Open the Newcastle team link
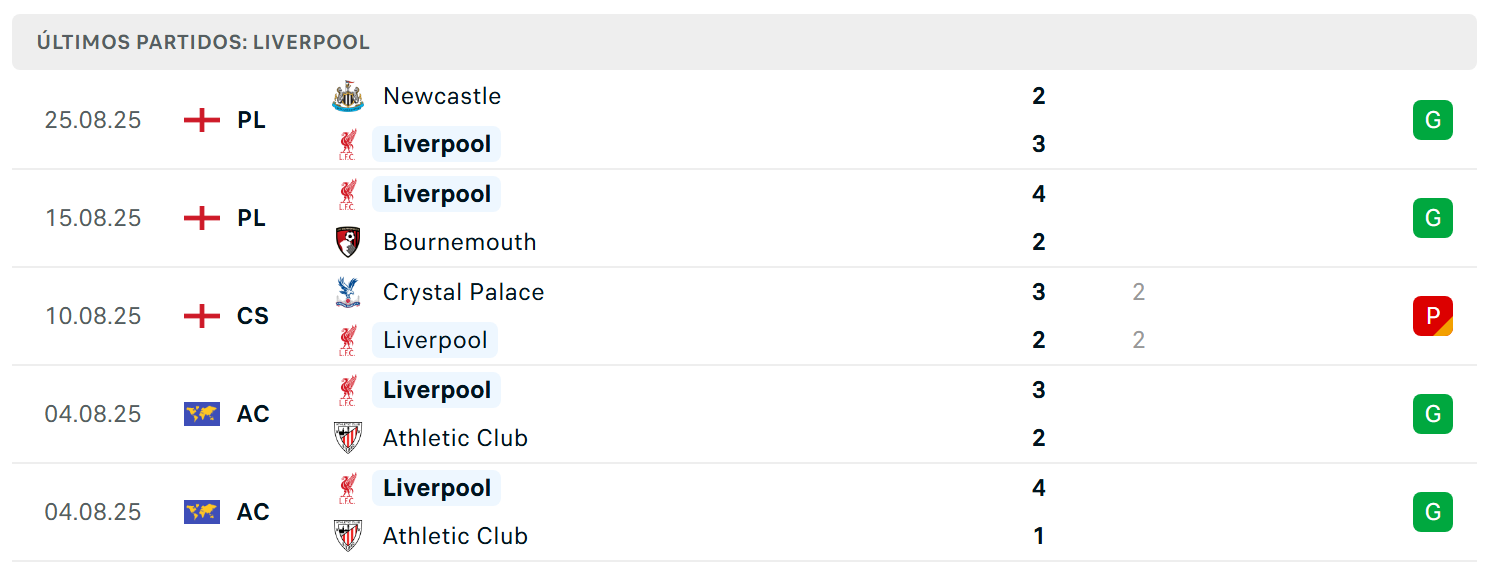Viewport: 1492px width, 575px height. pyautogui.click(x=442, y=96)
